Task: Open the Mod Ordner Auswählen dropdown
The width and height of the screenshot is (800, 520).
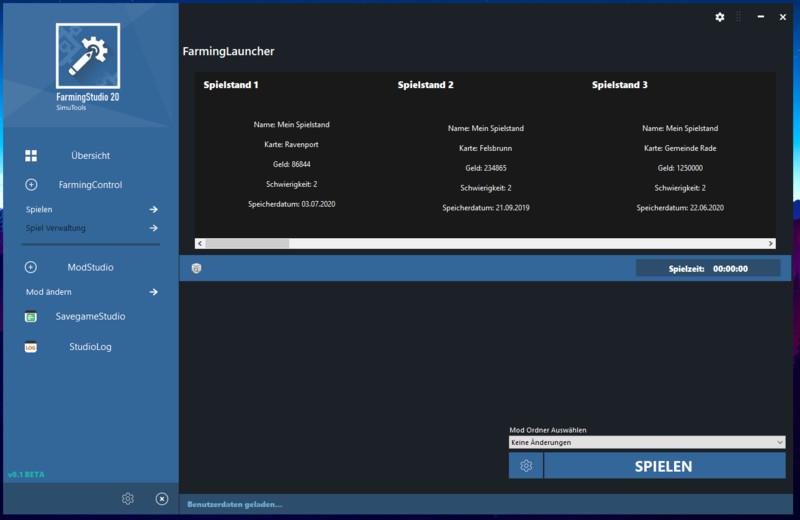Action: point(647,442)
